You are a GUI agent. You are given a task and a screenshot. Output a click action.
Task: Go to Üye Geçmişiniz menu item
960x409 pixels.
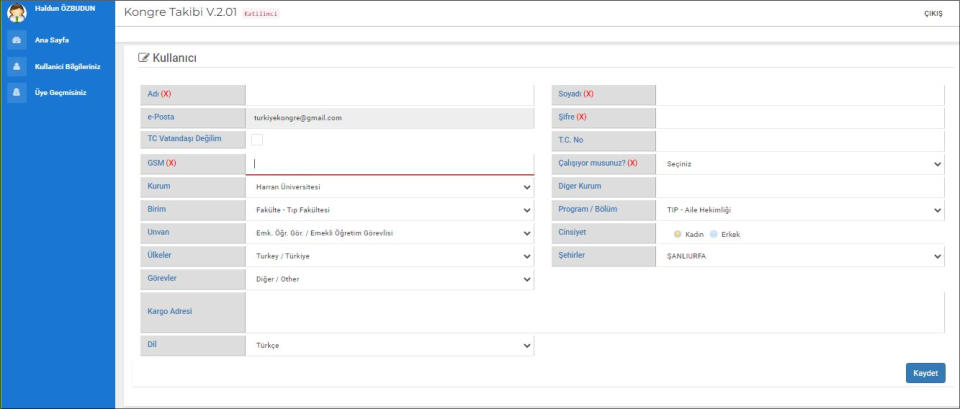point(60,92)
